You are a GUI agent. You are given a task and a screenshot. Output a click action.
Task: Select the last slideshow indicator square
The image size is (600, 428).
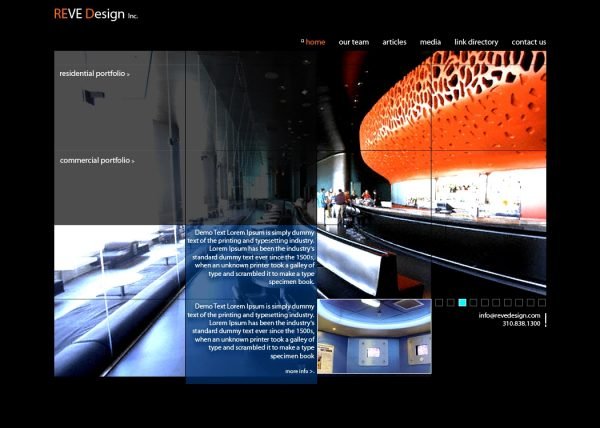click(542, 303)
